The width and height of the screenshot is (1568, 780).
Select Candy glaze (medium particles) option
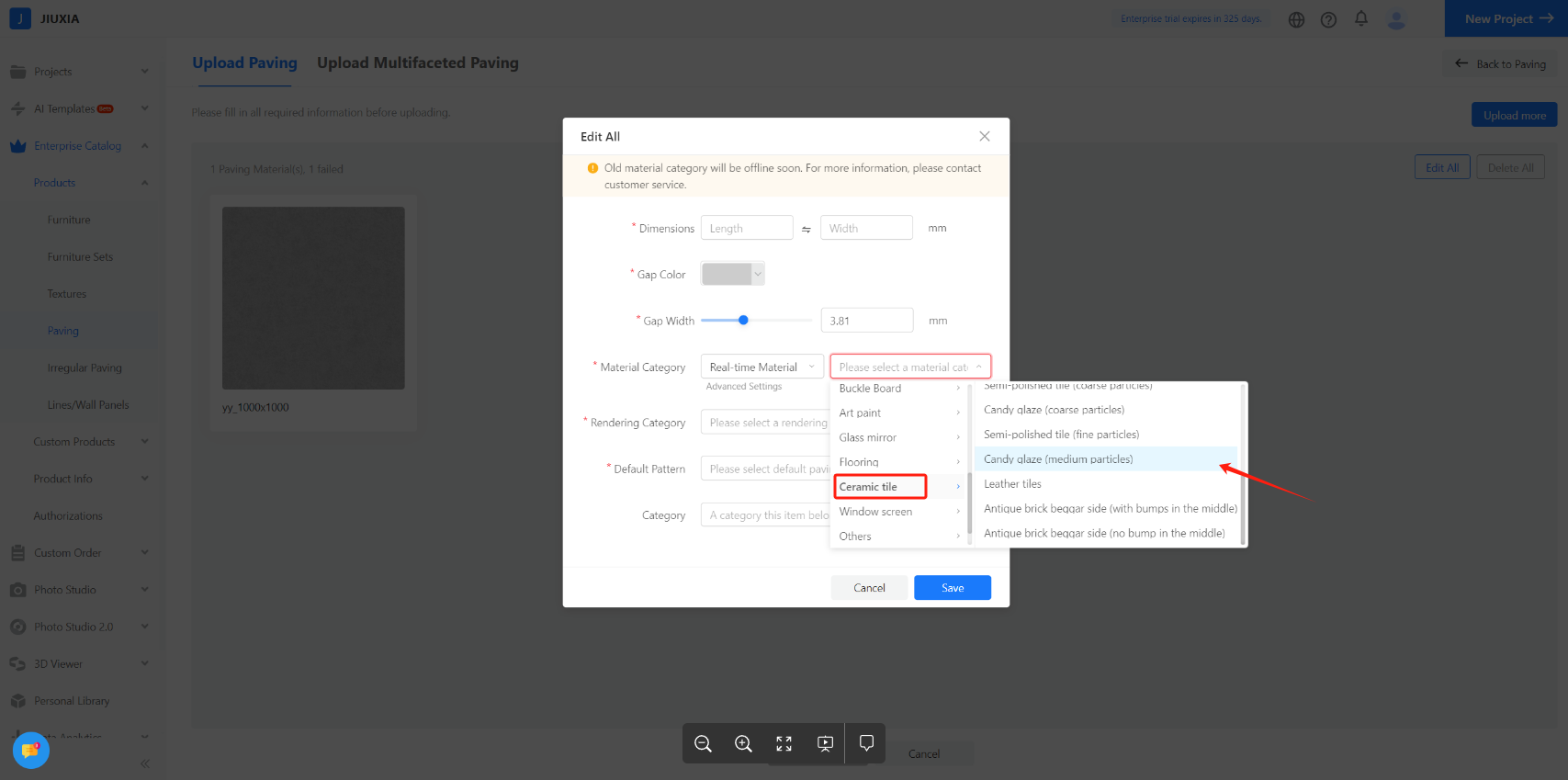pyautogui.click(x=1058, y=459)
